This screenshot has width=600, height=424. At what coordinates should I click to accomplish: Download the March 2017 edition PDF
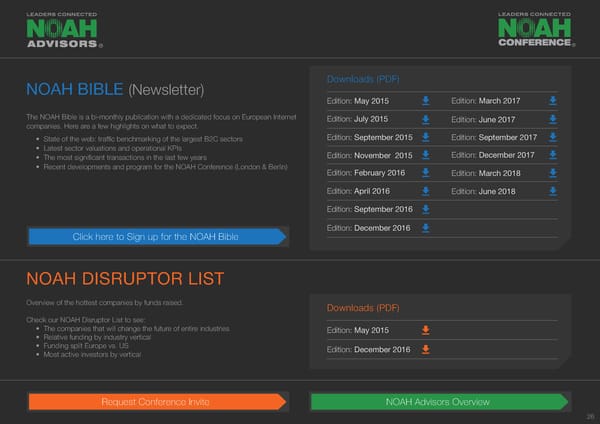pos(553,101)
